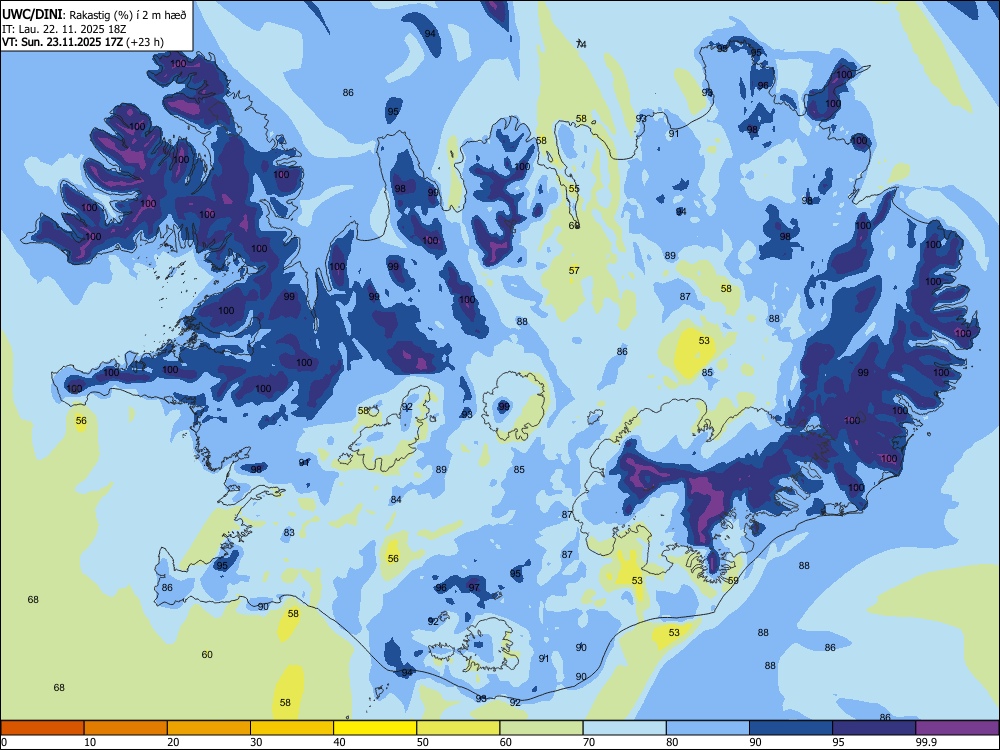Click the 70–80 light blue legend swatch
The width and height of the screenshot is (1000, 750).
coord(624,728)
